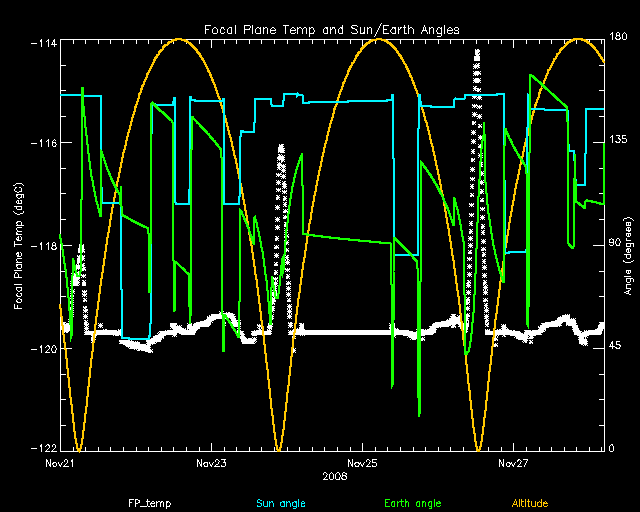Screen dimensions: 640x512
Task: Select the Nov25 x-axis date label
Action: (362, 464)
